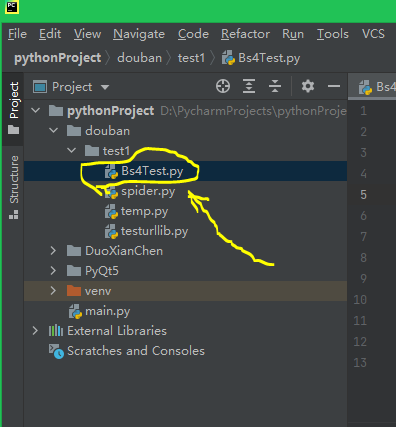Open the Project view dropdown arrow
Screen dimensions: 396x427
click(105, 87)
